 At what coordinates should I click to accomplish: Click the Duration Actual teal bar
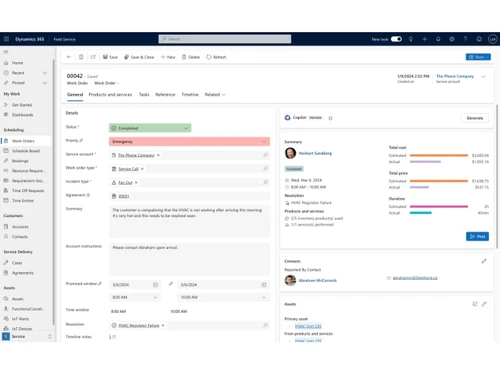click(x=421, y=213)
